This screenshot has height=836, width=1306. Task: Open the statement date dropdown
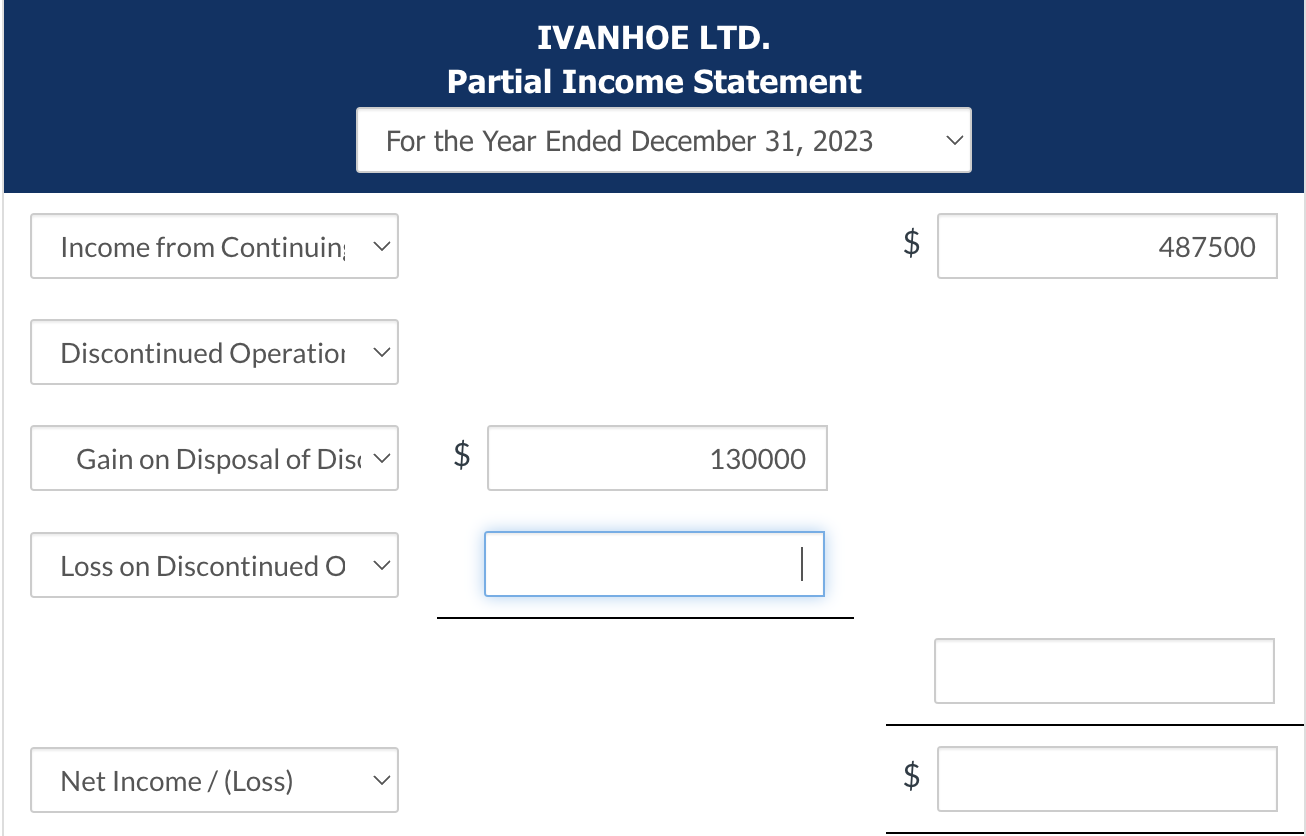tap(663, 140)
